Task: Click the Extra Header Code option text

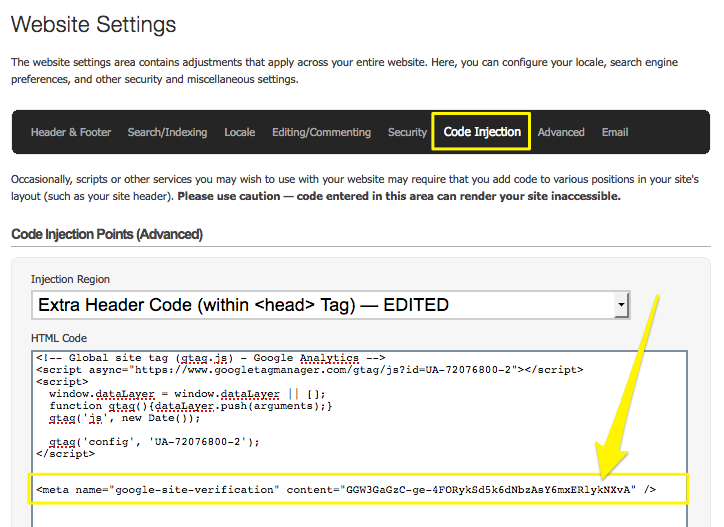Action: click(243, 305)
